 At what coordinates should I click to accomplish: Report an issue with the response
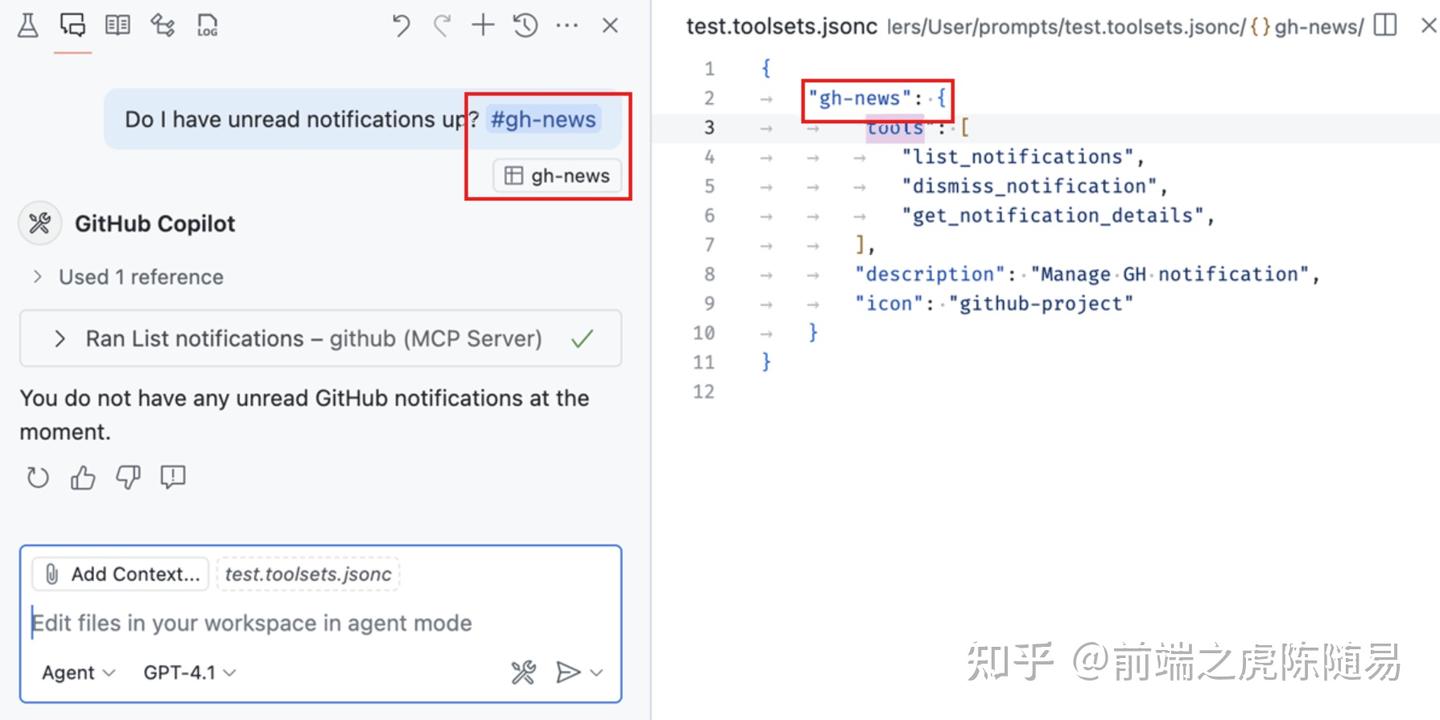[x=172, y=477]
